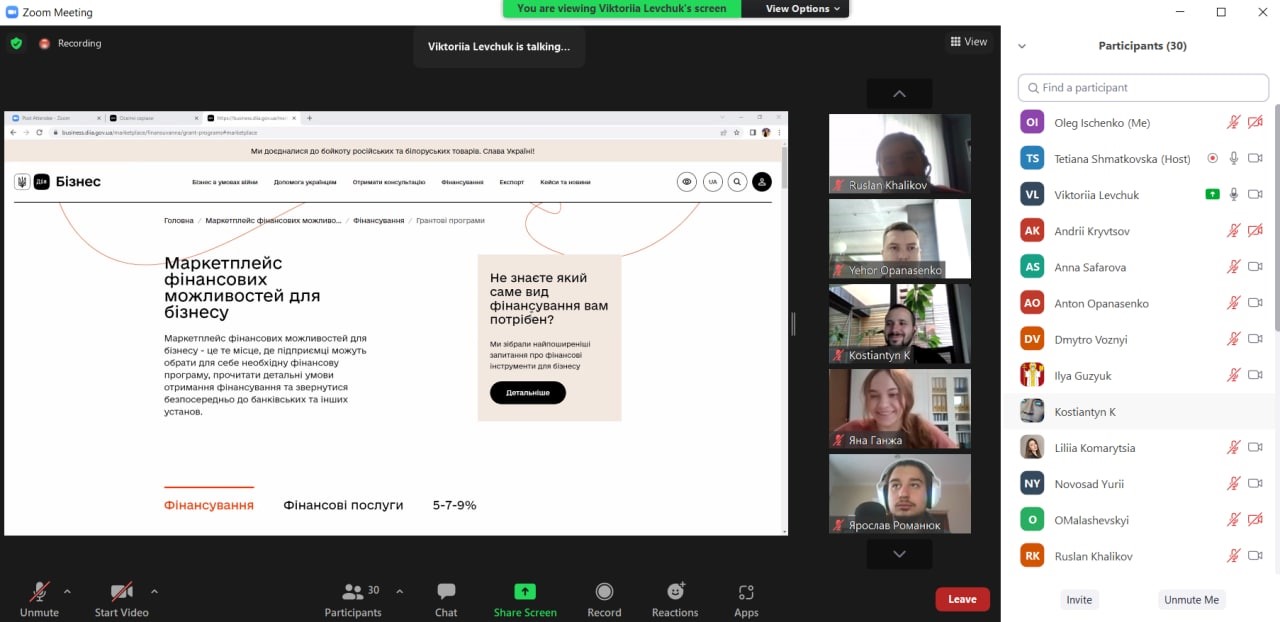Image resolution: width=1280 pixels, height=622 pixels.
Task: Start recording with the Record icon
Action: coord(604,592)
